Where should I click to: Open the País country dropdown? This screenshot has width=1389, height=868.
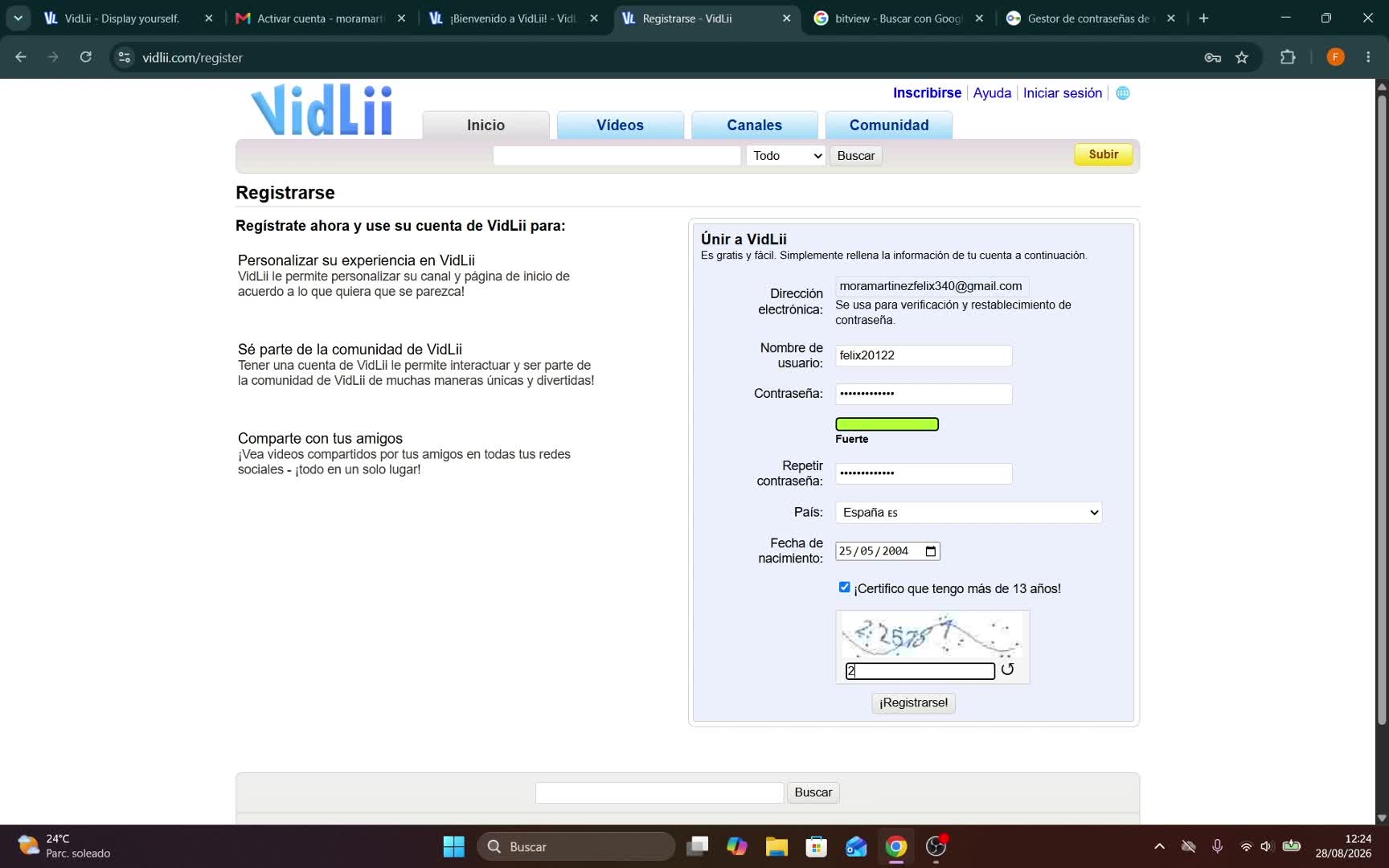tap(969, 513)
